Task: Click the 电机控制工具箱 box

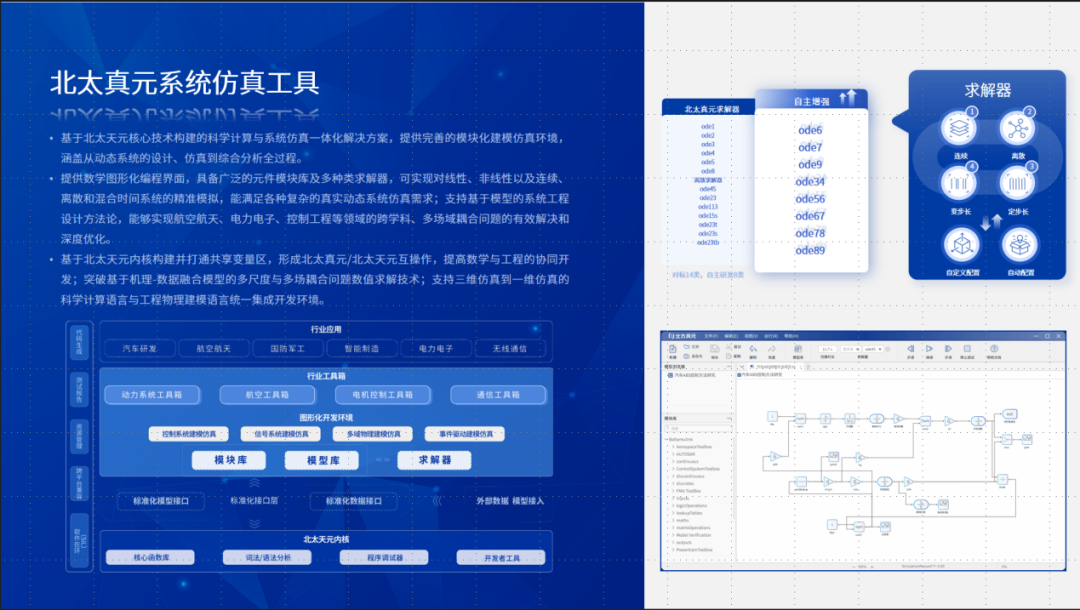Action: pyautogui.click(x=383, y=395)
